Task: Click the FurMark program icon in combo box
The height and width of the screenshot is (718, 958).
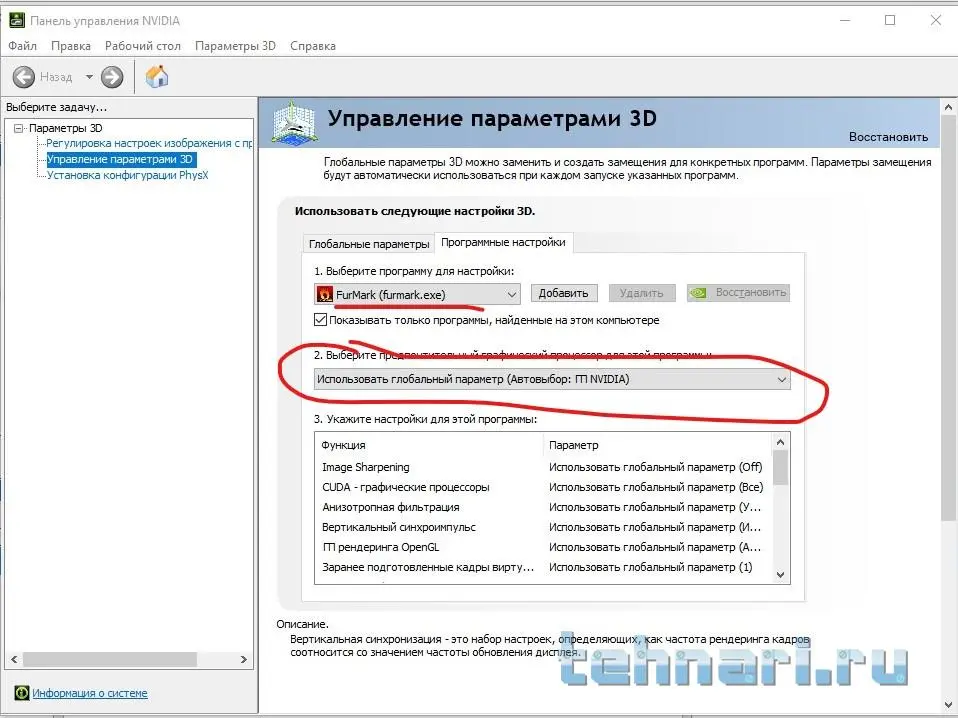Action: (x=324, y=295)
